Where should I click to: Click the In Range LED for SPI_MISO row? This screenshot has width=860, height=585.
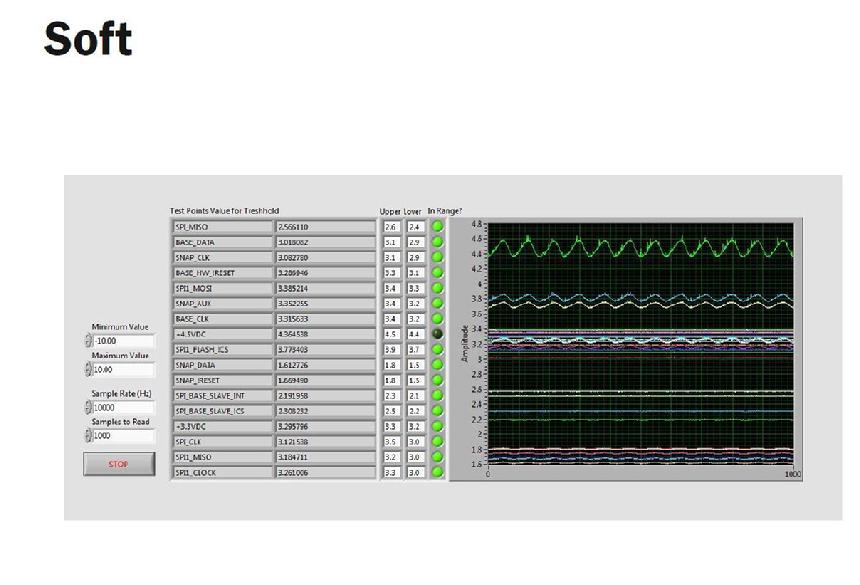tap(437, 226)
